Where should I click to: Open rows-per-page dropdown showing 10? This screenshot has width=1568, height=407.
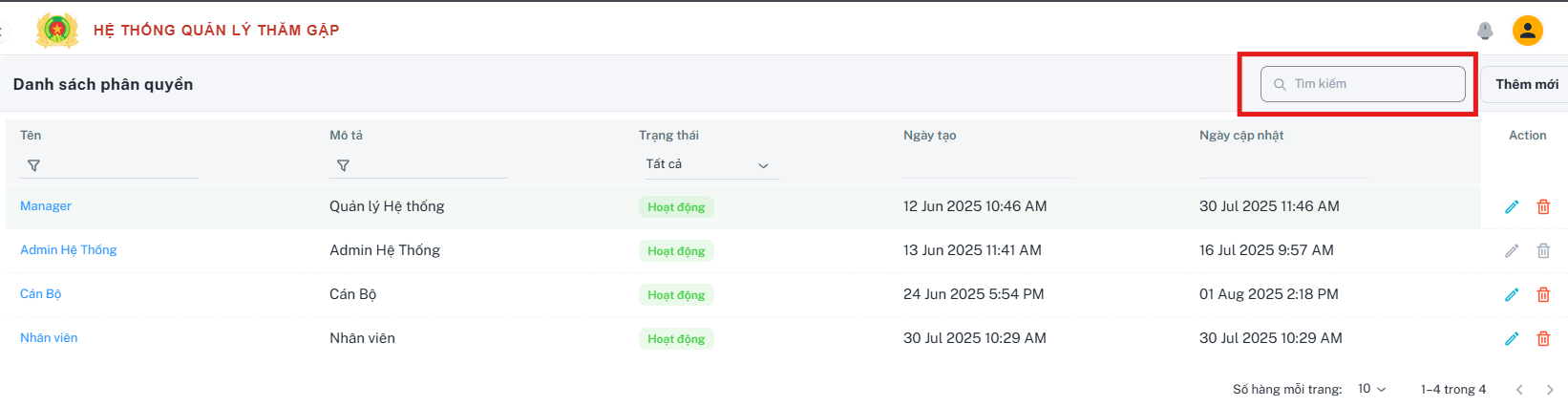click(1371, 389)
